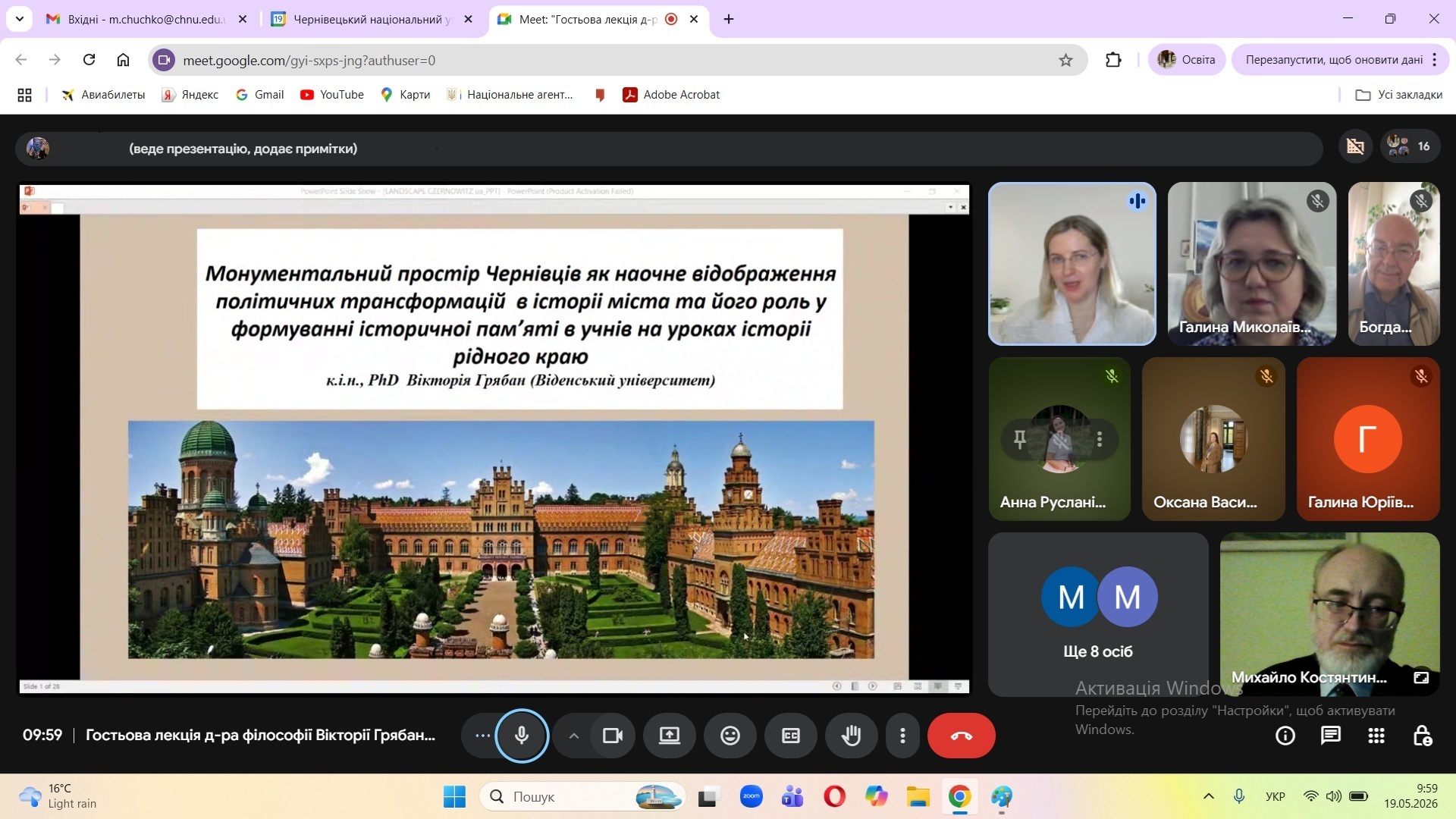Open the activities grid icon
The width and height of the screenshot is (1456, 819).
1376,736
